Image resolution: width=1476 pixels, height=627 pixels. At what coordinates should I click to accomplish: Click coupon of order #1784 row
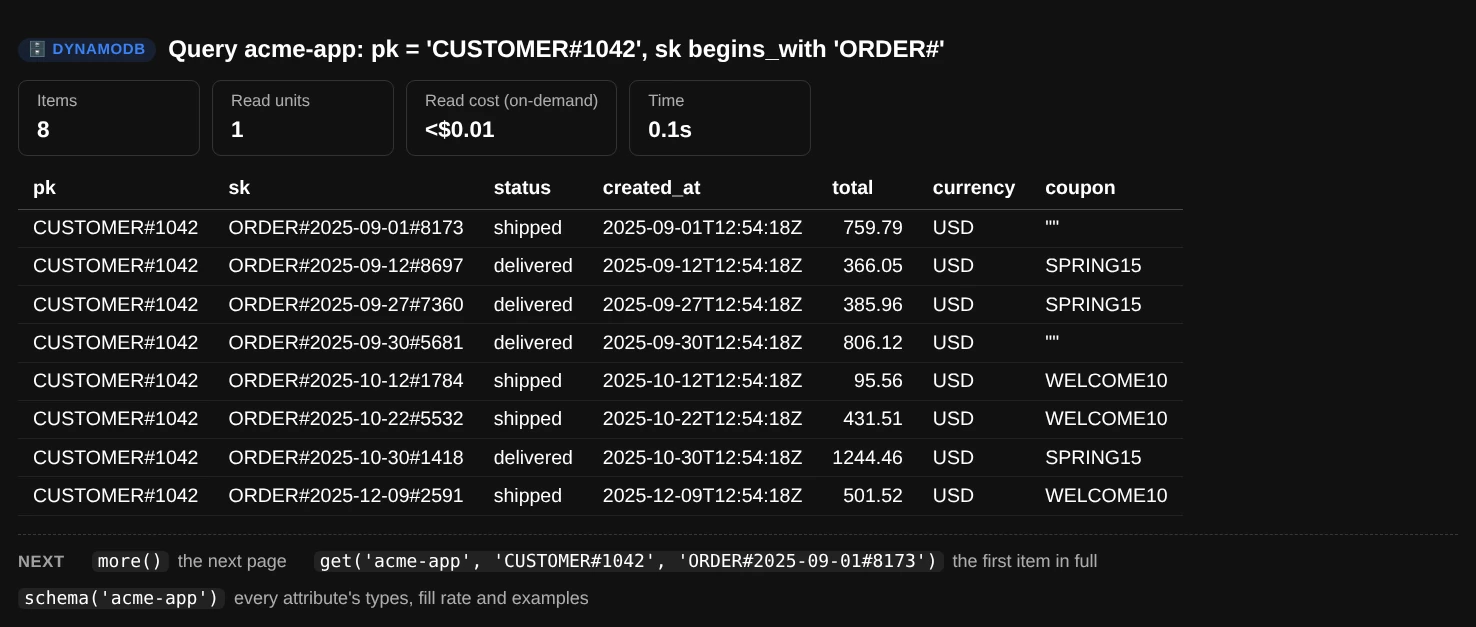(x=1106, y=381)
